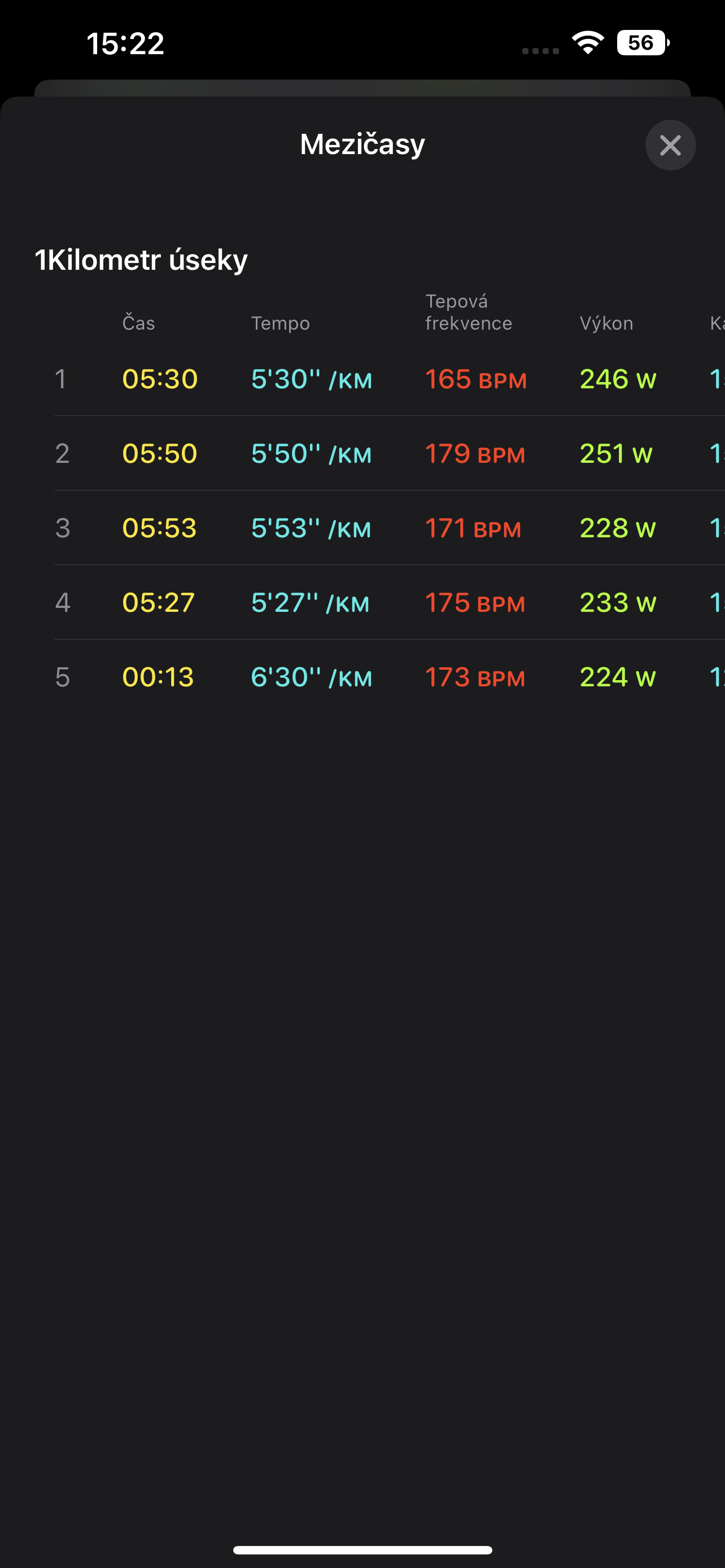Tap split 5 power 224 W
Viewport: 725px width, 1568px height.
coord(618,677)
